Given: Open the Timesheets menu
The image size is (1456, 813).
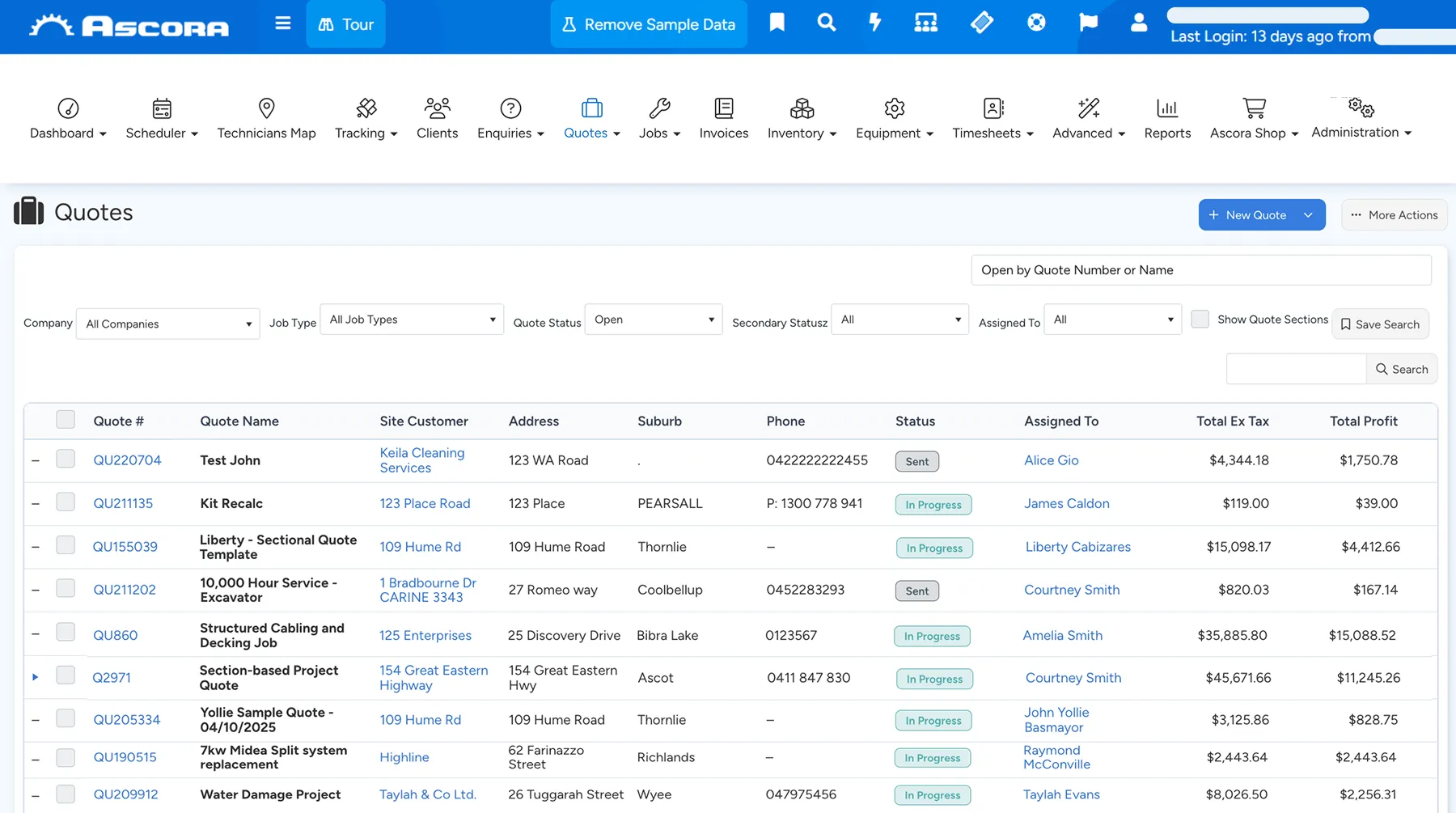Looking at the screenshot, I should coord(993,118).
